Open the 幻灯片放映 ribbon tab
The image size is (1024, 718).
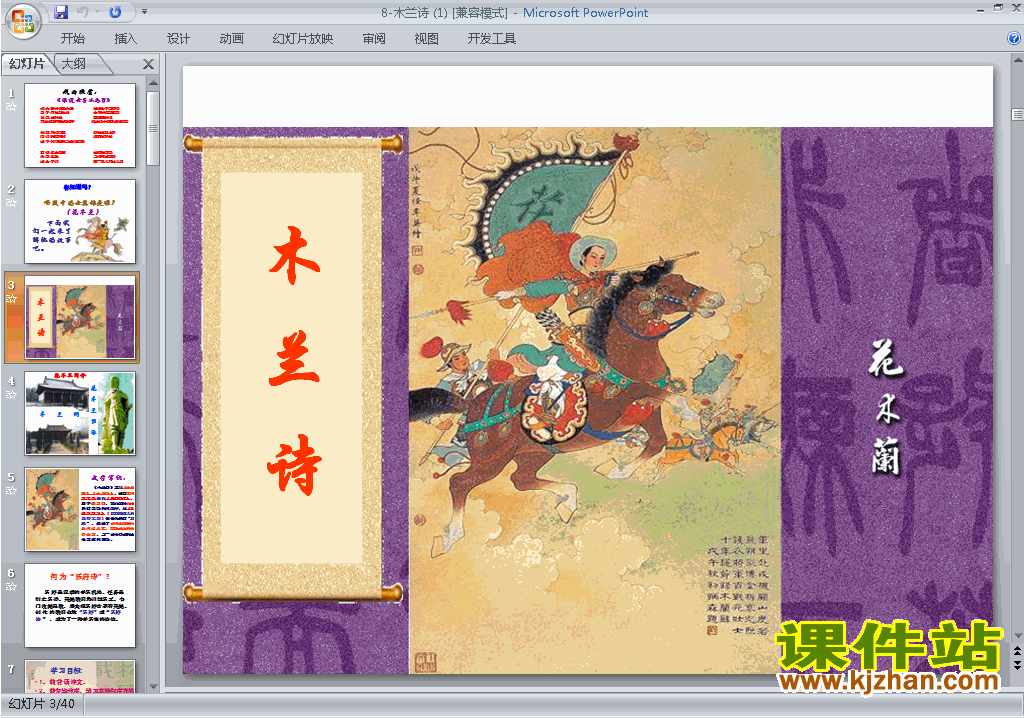pyautogui.click(x=302, y=39)
